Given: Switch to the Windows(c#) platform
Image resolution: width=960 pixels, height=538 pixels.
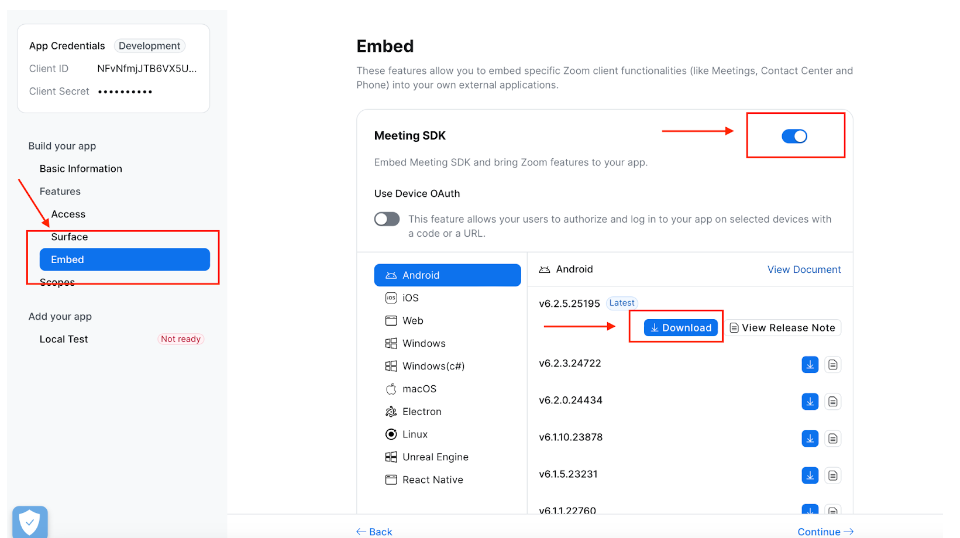Looking at the screenshot, I should [x=432, y=366].
